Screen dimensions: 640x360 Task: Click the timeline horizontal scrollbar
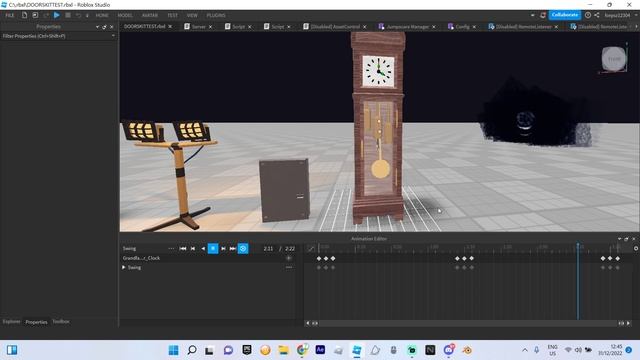click(x=468, y=323)
